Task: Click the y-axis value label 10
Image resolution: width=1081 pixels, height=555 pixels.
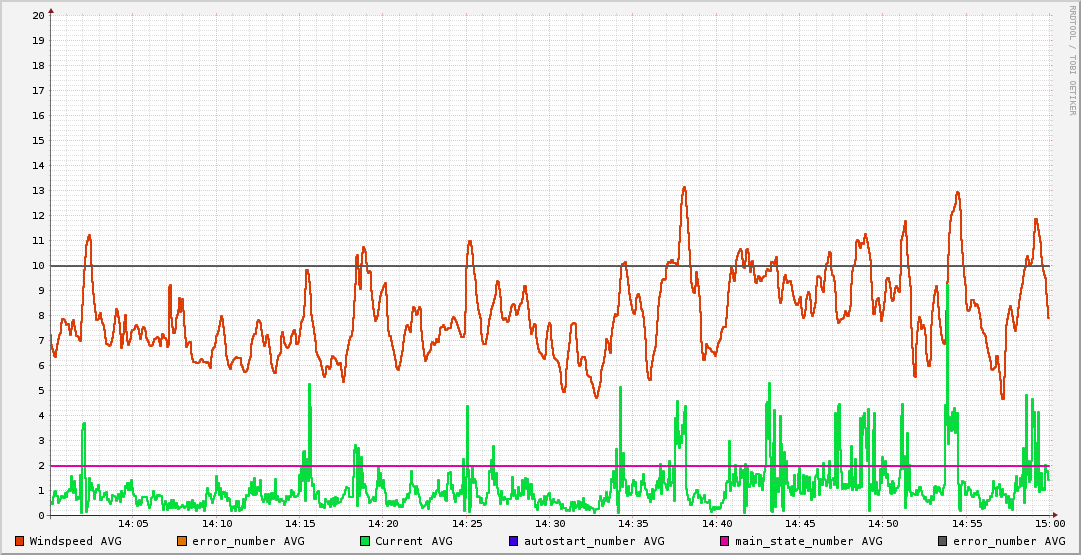Action: [x=38, y=265]
